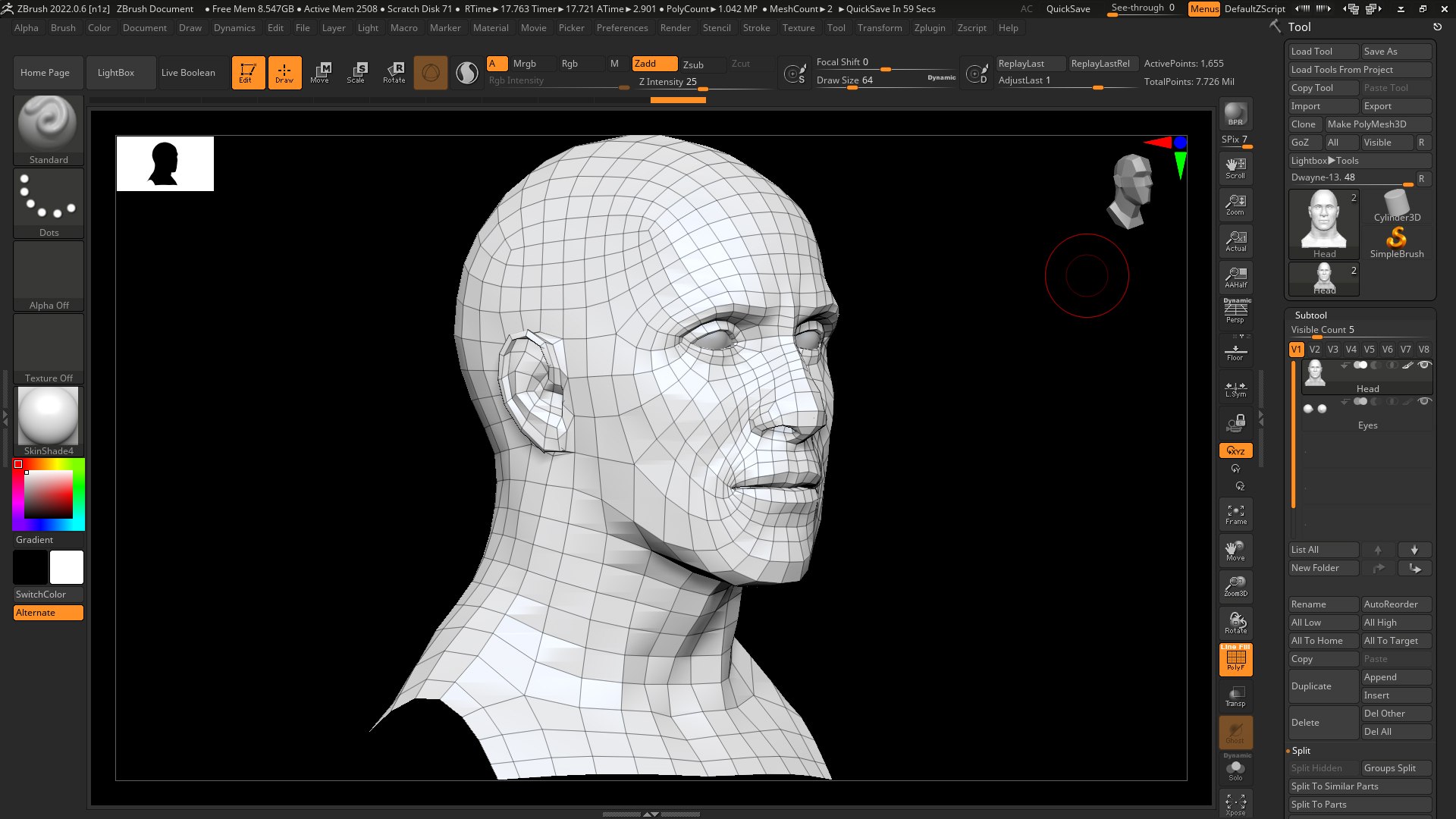Open the Brush menu
The width and height of the screenshot is (1456, 819).
coord(63,28)
